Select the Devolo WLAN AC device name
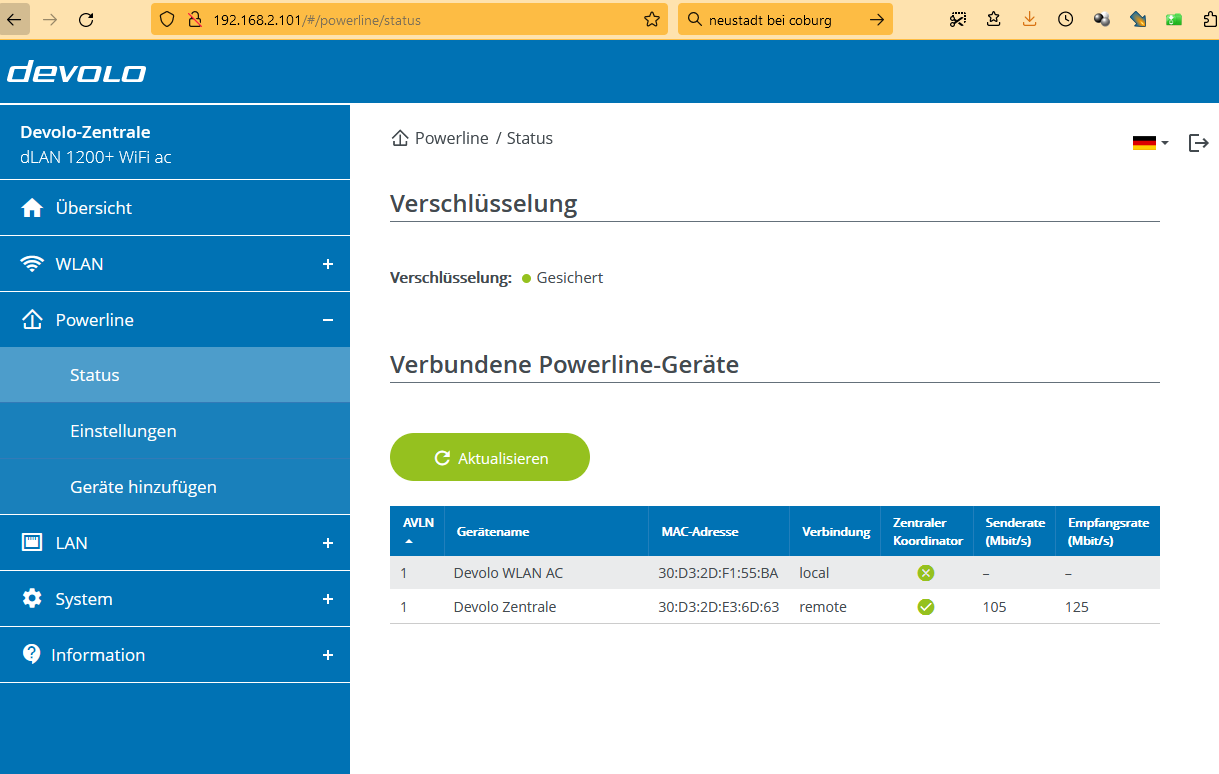Screen dimensions: 1219x774 508,573
